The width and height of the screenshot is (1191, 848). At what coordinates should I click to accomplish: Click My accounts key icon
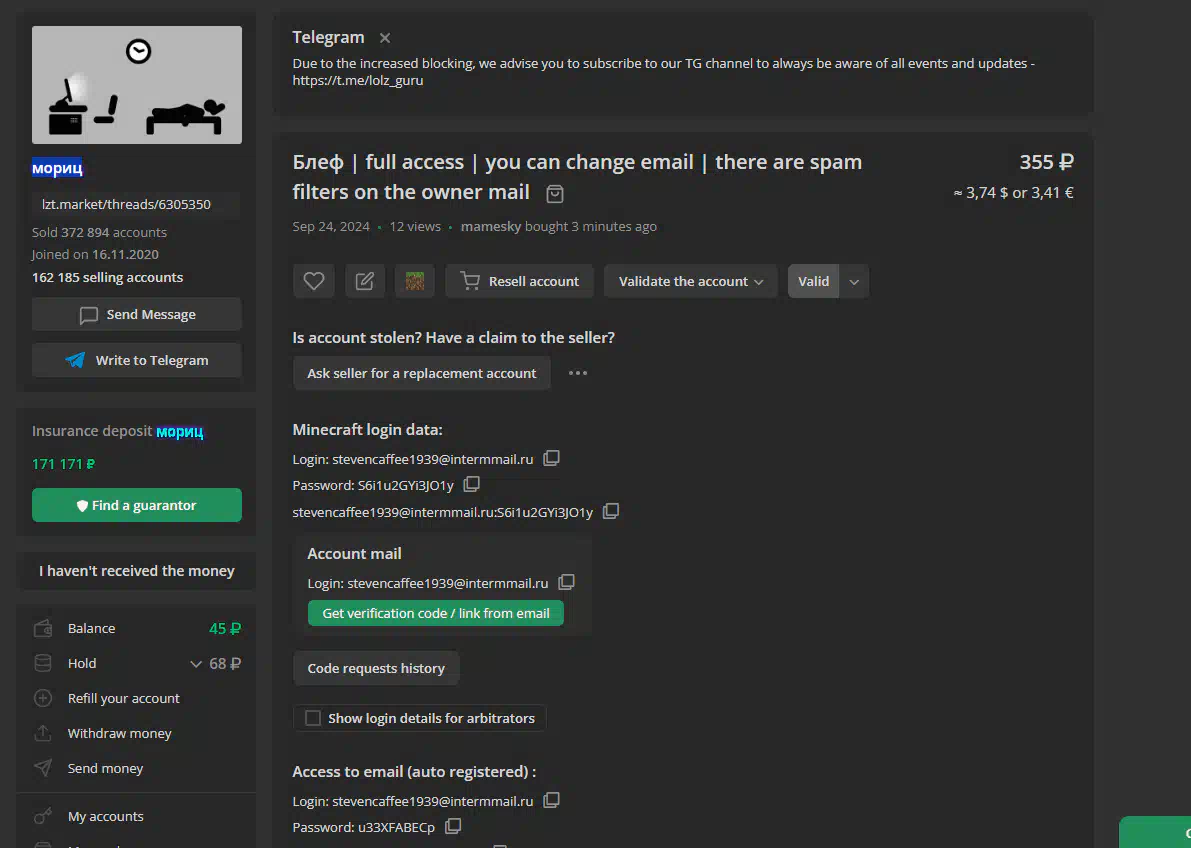[x=43, y=816]
